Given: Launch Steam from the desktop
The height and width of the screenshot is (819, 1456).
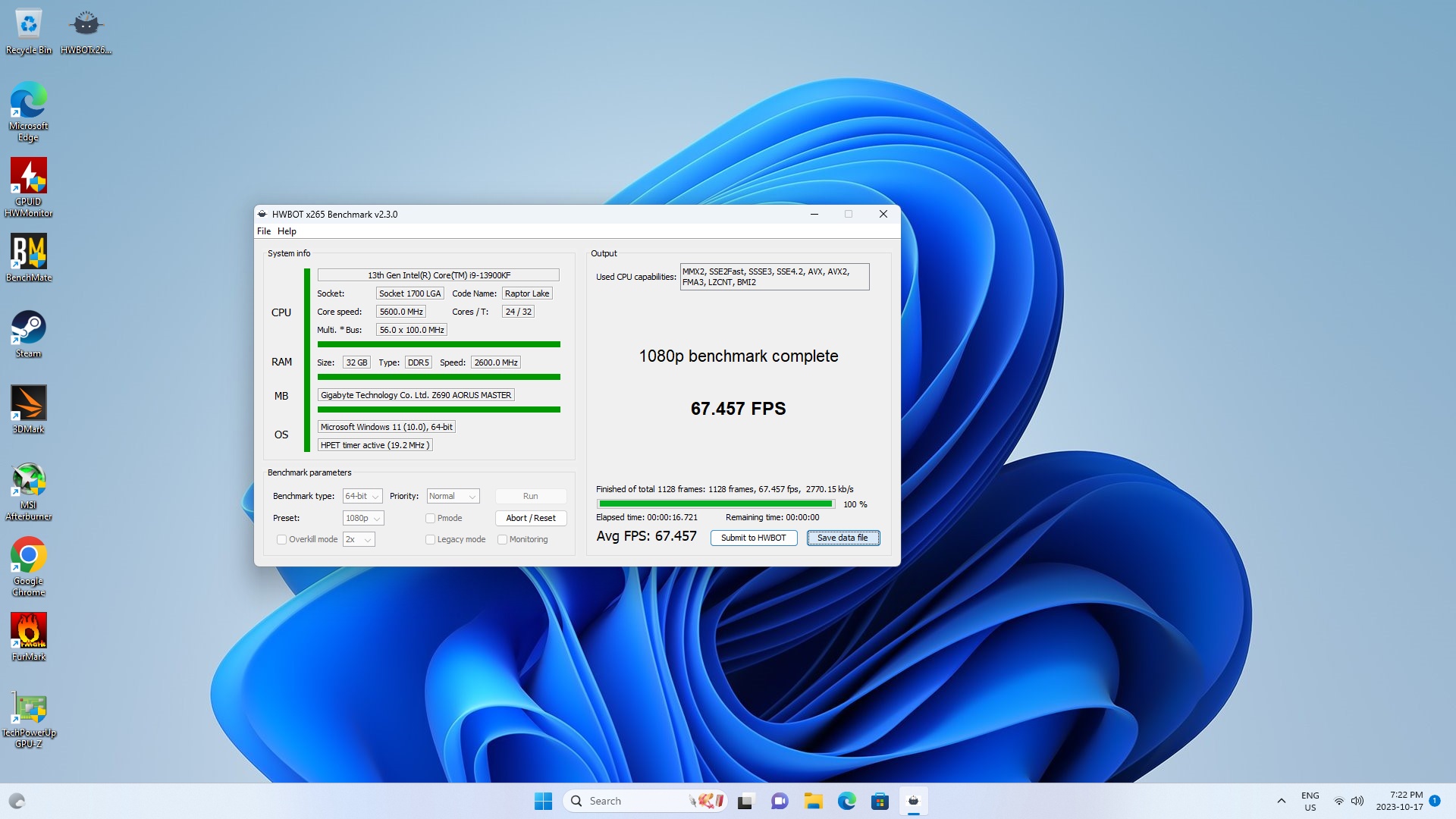Looking at the screenshot, I should 28,334.
